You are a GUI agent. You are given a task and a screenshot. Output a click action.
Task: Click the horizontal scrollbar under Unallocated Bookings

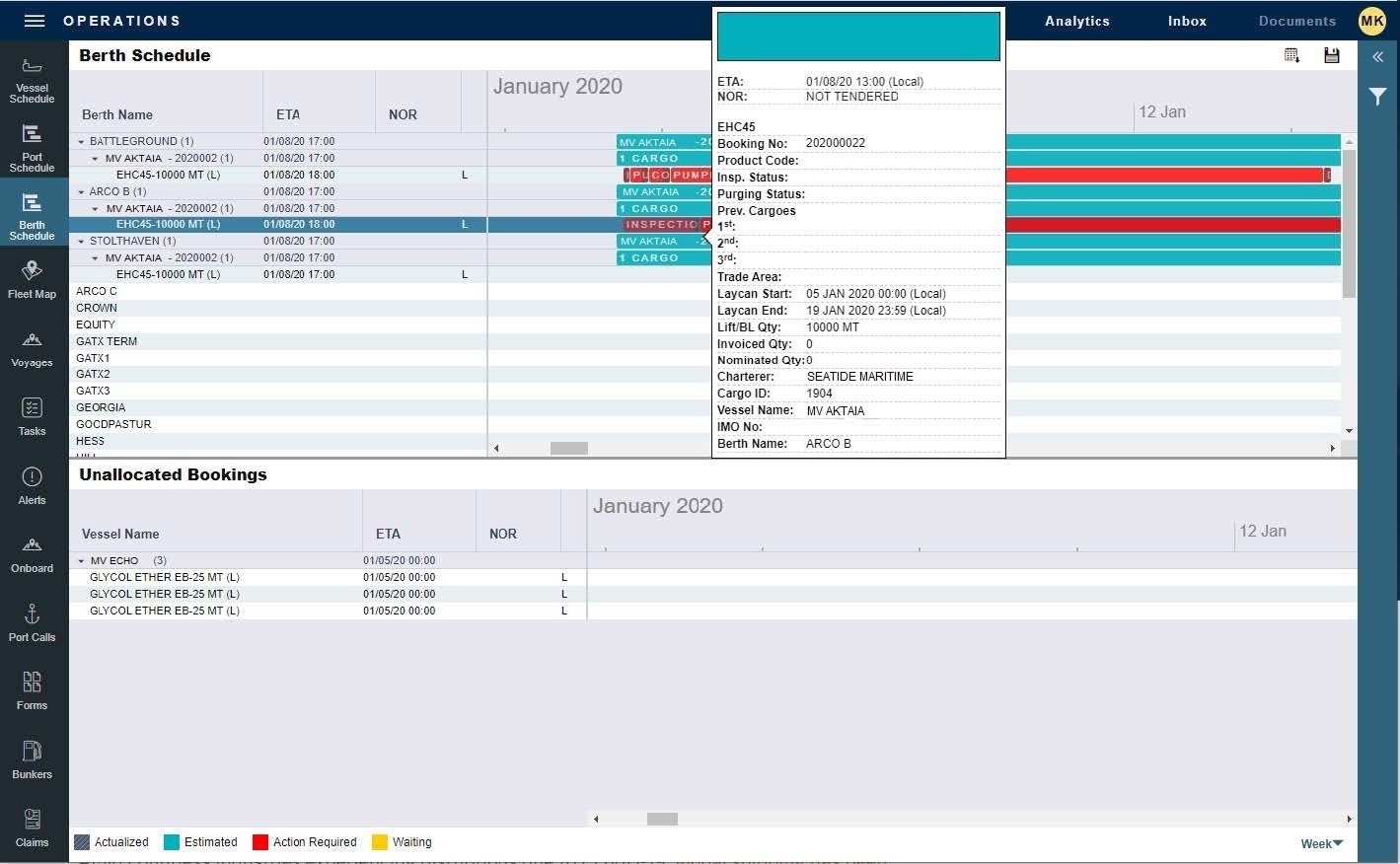point(661,819)
